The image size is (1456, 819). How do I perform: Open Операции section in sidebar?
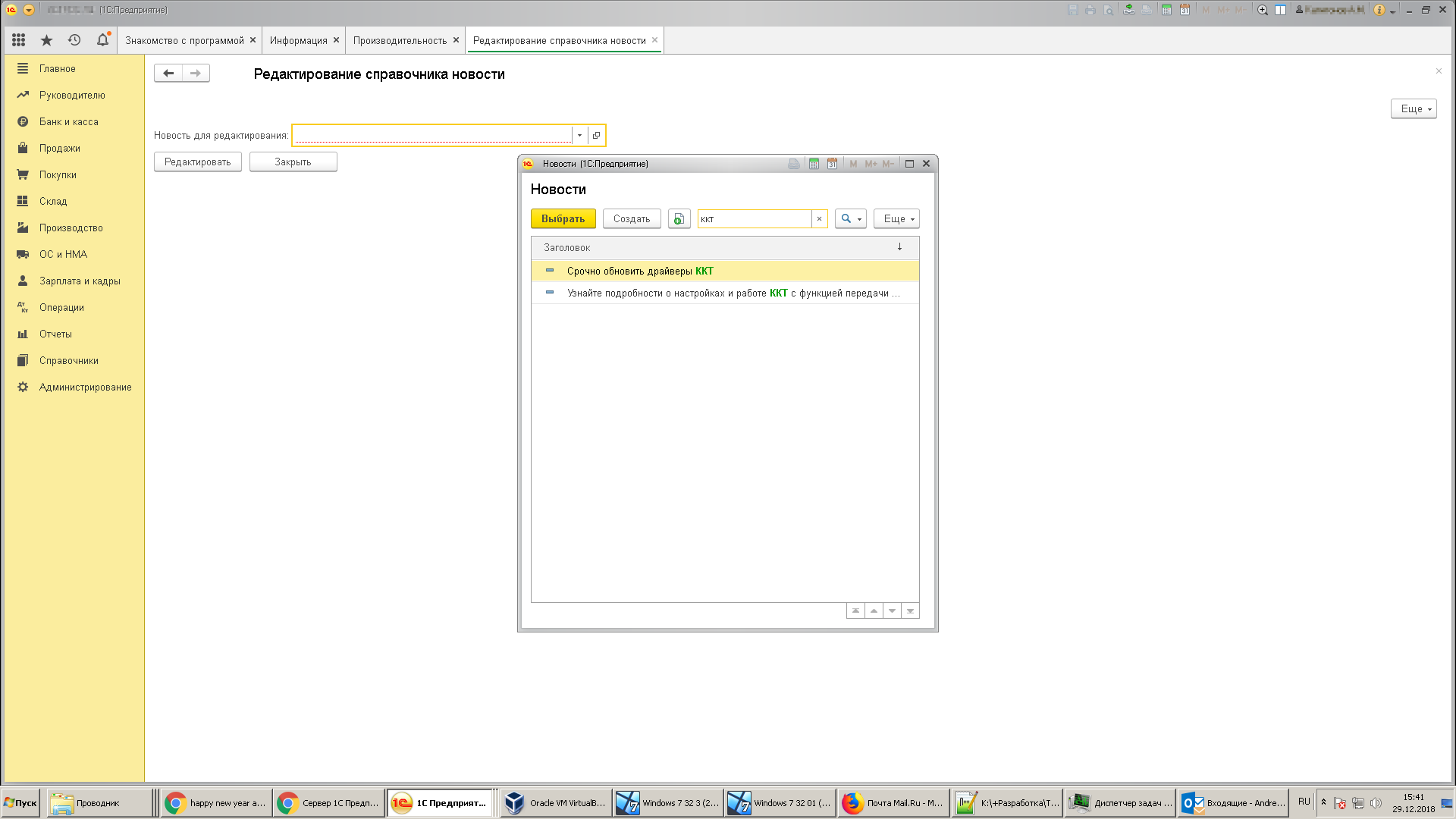point(61,307)
